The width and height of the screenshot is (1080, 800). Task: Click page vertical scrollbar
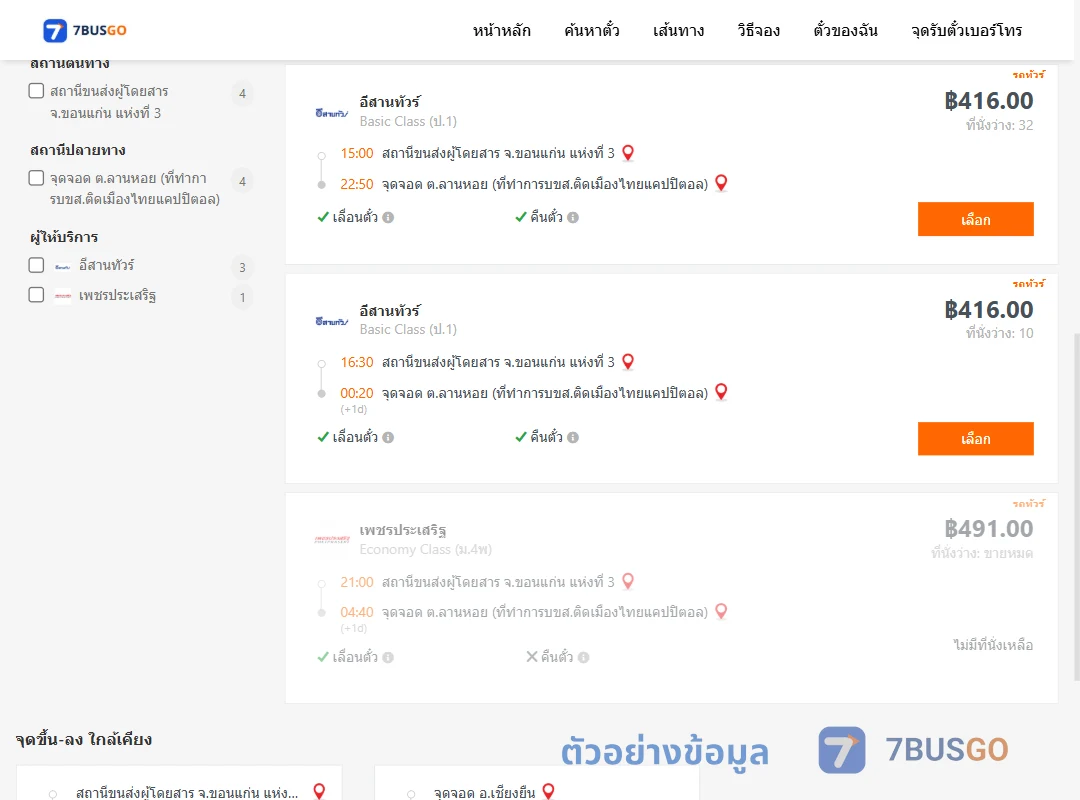click(1077, 506)
